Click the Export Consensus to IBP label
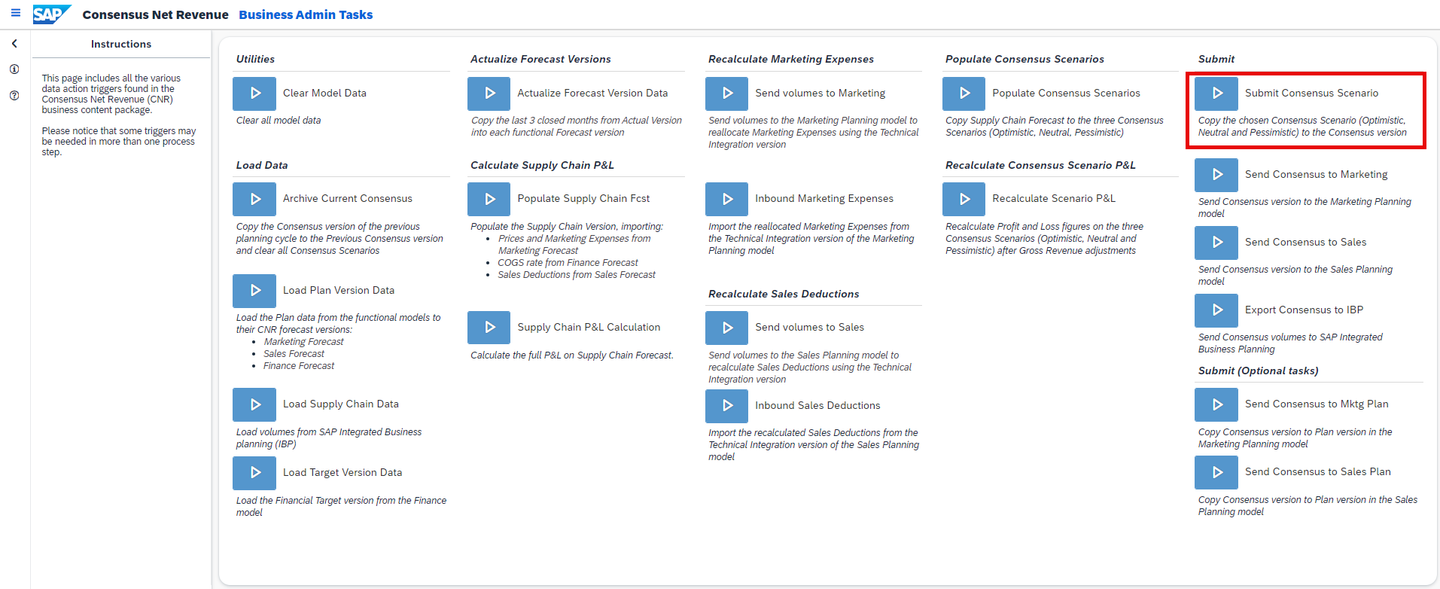Image resolution: width=1440 pixels, height=589 pixels. (1304, 310)
